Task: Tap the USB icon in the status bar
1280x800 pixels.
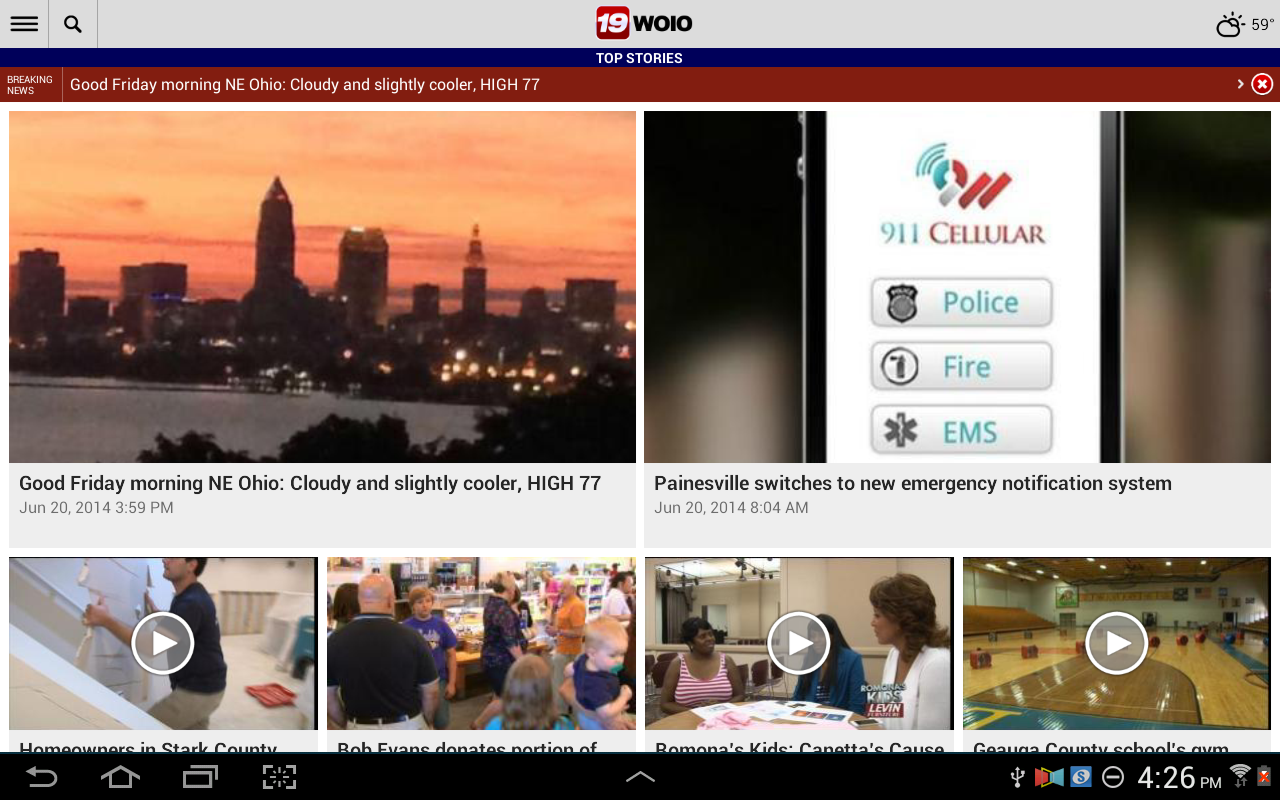Action: point(1015,776)
